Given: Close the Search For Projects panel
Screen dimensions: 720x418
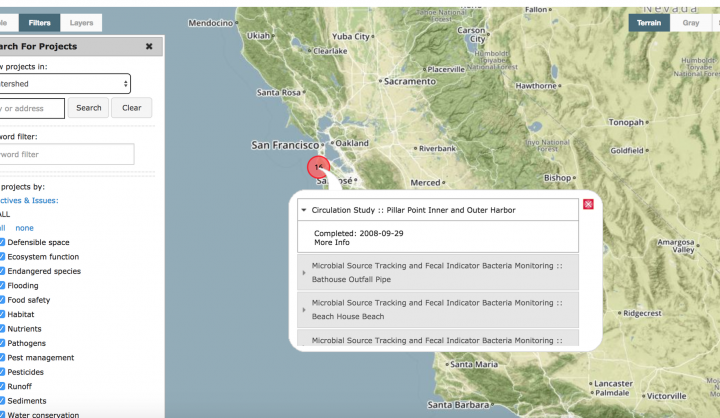Looking at the screenshot, I should pos(149,46).
